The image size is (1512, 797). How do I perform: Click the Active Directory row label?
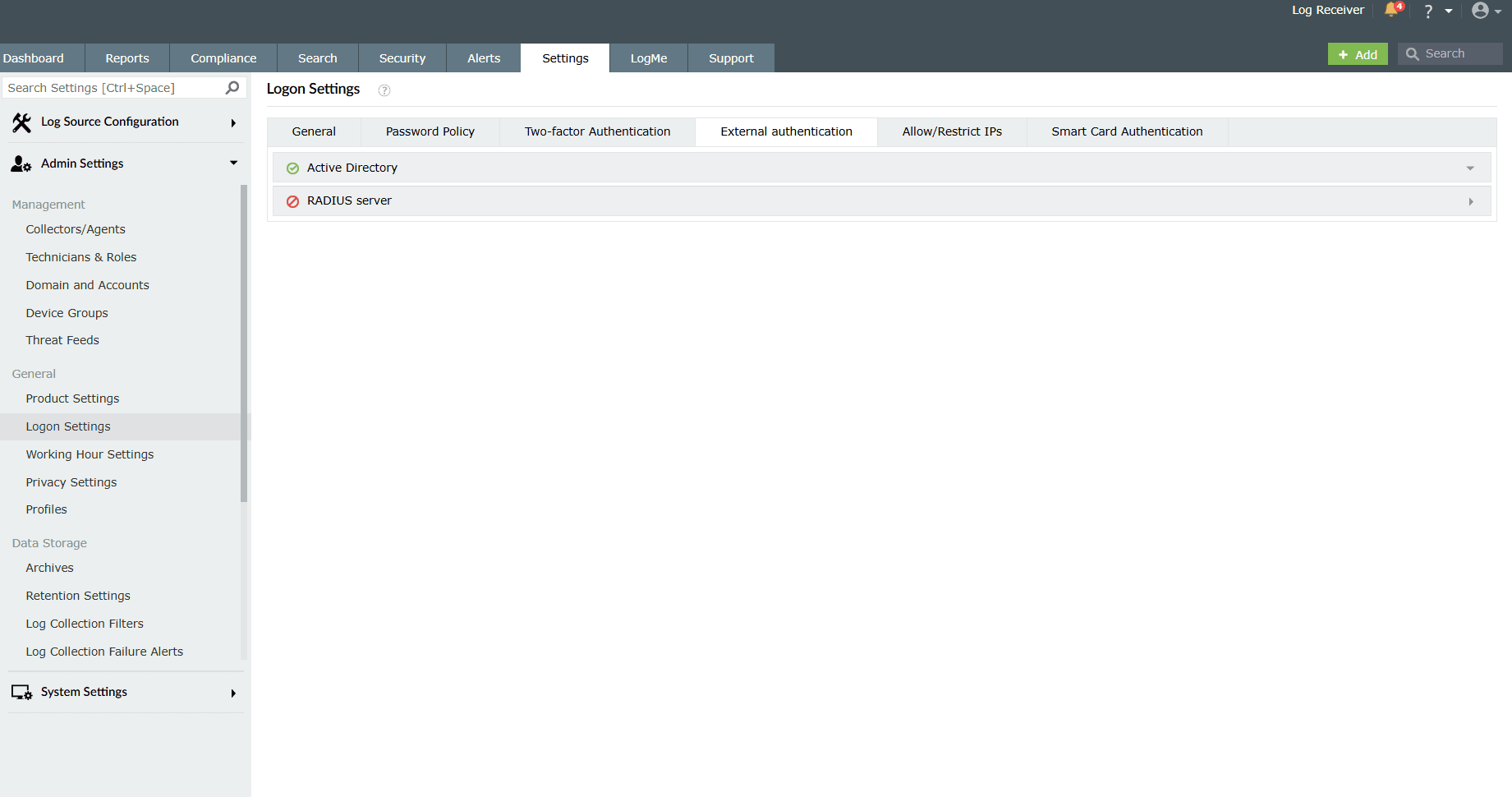pos(352,168)
